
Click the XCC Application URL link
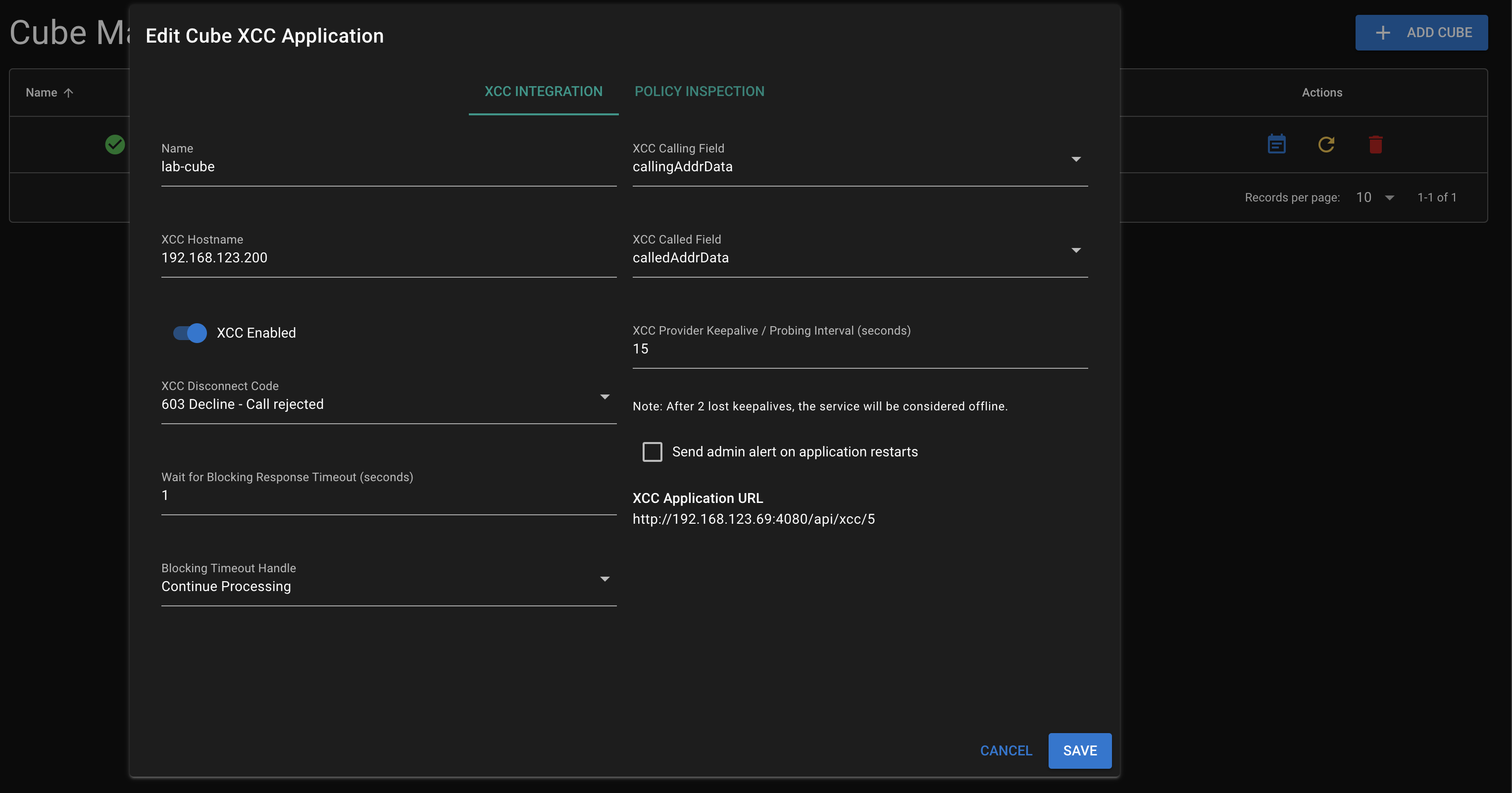[x=754, y=519]
